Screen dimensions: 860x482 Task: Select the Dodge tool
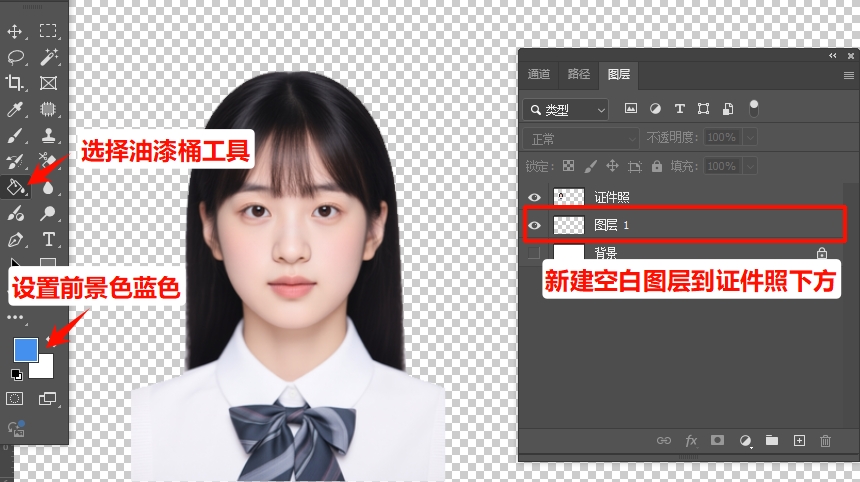point(48,213)
